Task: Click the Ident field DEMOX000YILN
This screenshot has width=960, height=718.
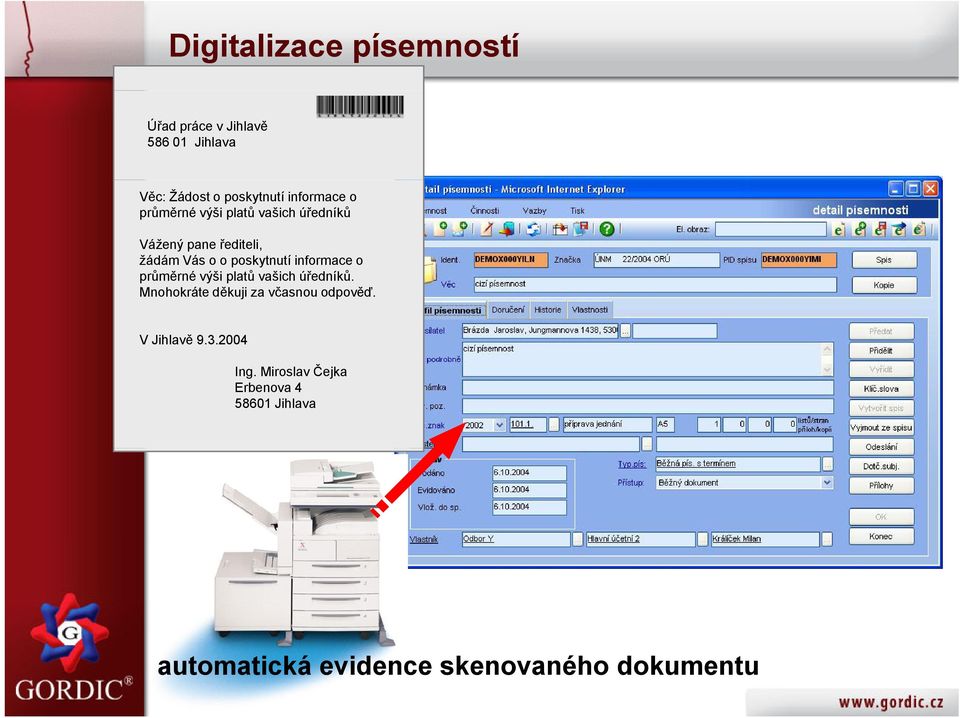Action: pyautogui.click(x=511, y=260)
